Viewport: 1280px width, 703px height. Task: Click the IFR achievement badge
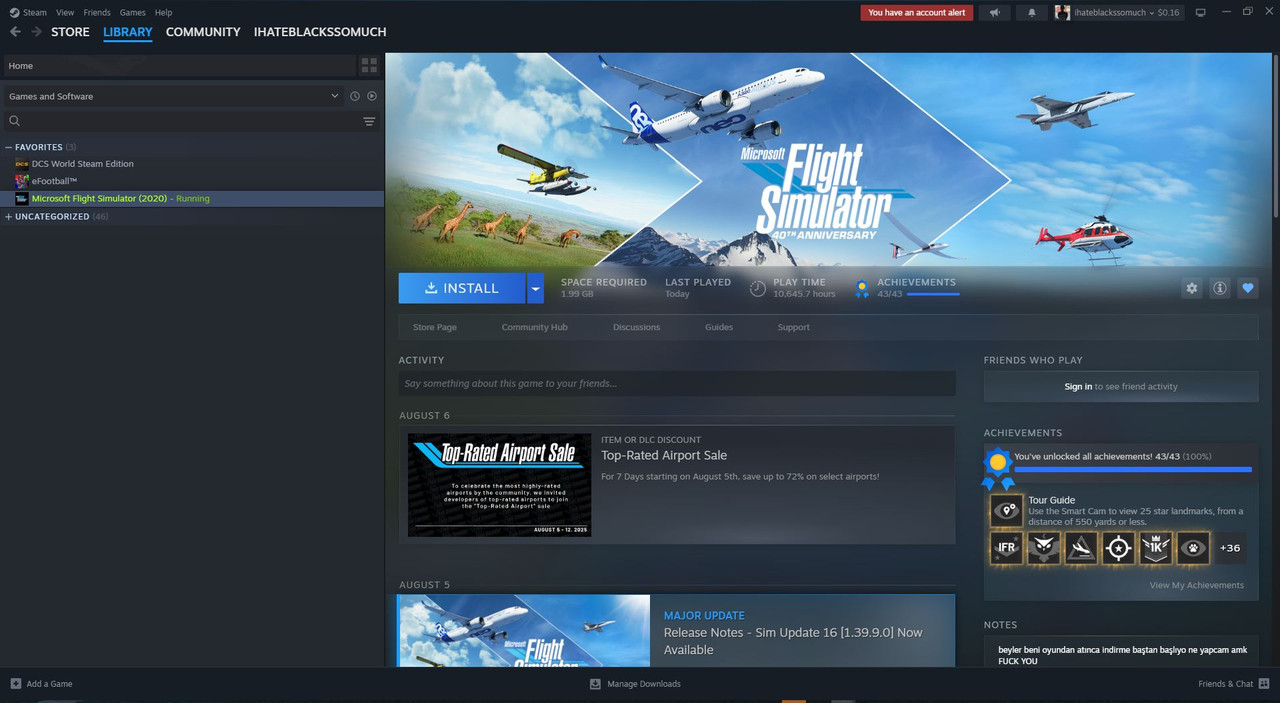1006,548
